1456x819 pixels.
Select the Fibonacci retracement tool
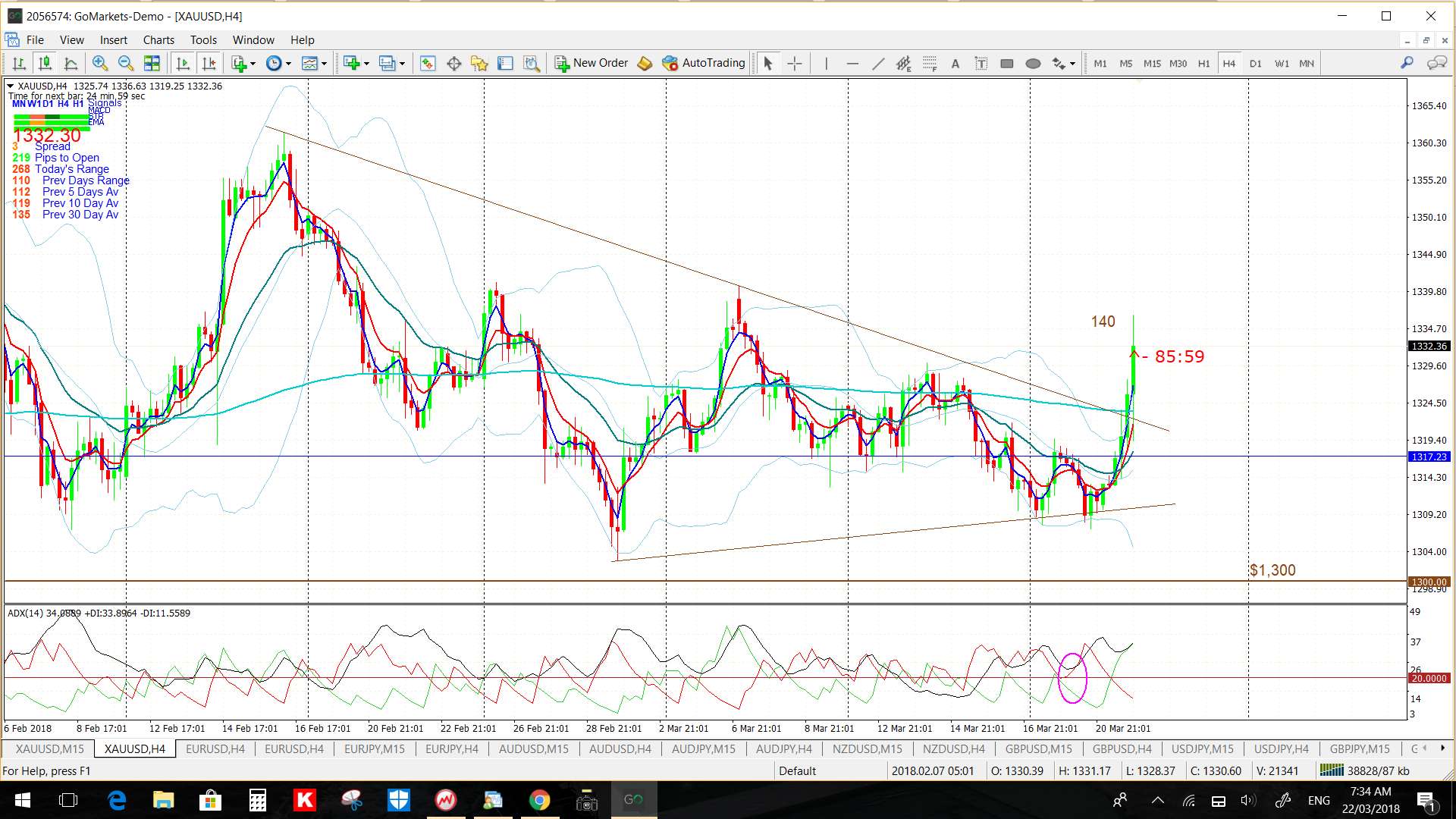pyautogui.click(x=930, y=64)
